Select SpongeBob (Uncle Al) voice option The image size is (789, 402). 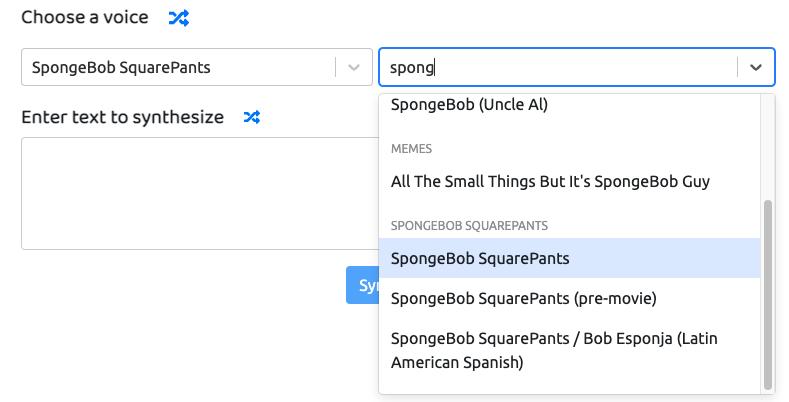coord(570,105)
